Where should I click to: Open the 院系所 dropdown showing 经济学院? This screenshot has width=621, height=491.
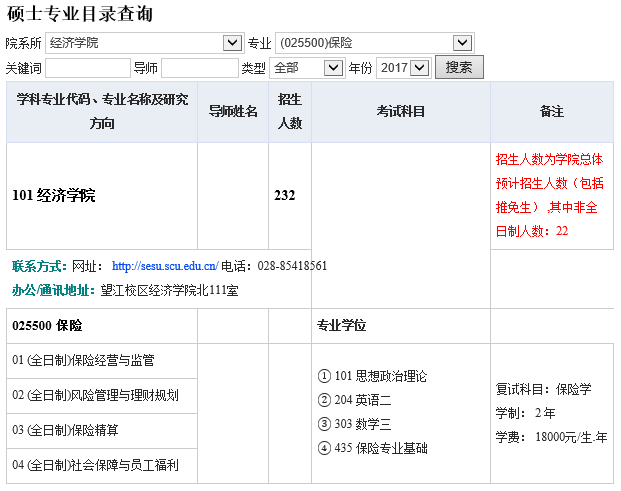pos(144,43)
